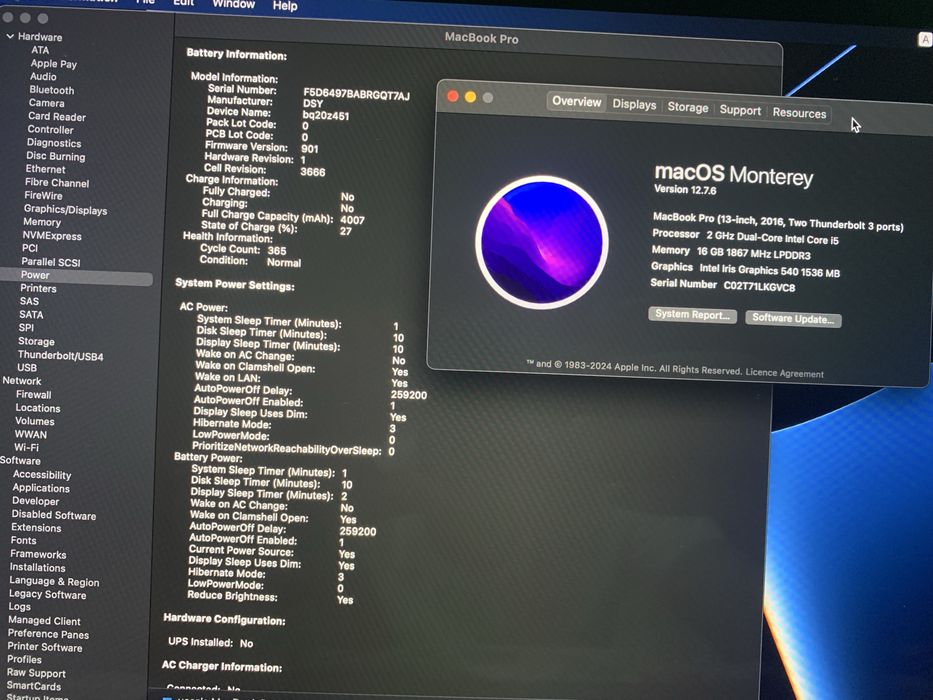The width and height of the screenshot is (933, 700).
Task: Open Memory hardware details
Action: coord(42,222)
